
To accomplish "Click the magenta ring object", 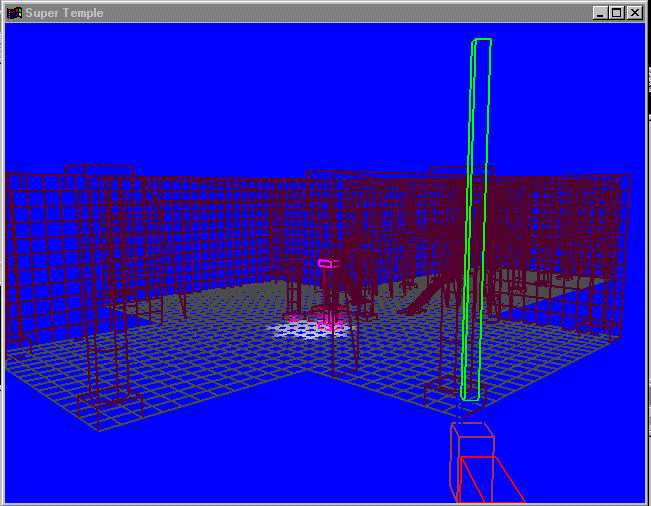I will coord(324,263).
